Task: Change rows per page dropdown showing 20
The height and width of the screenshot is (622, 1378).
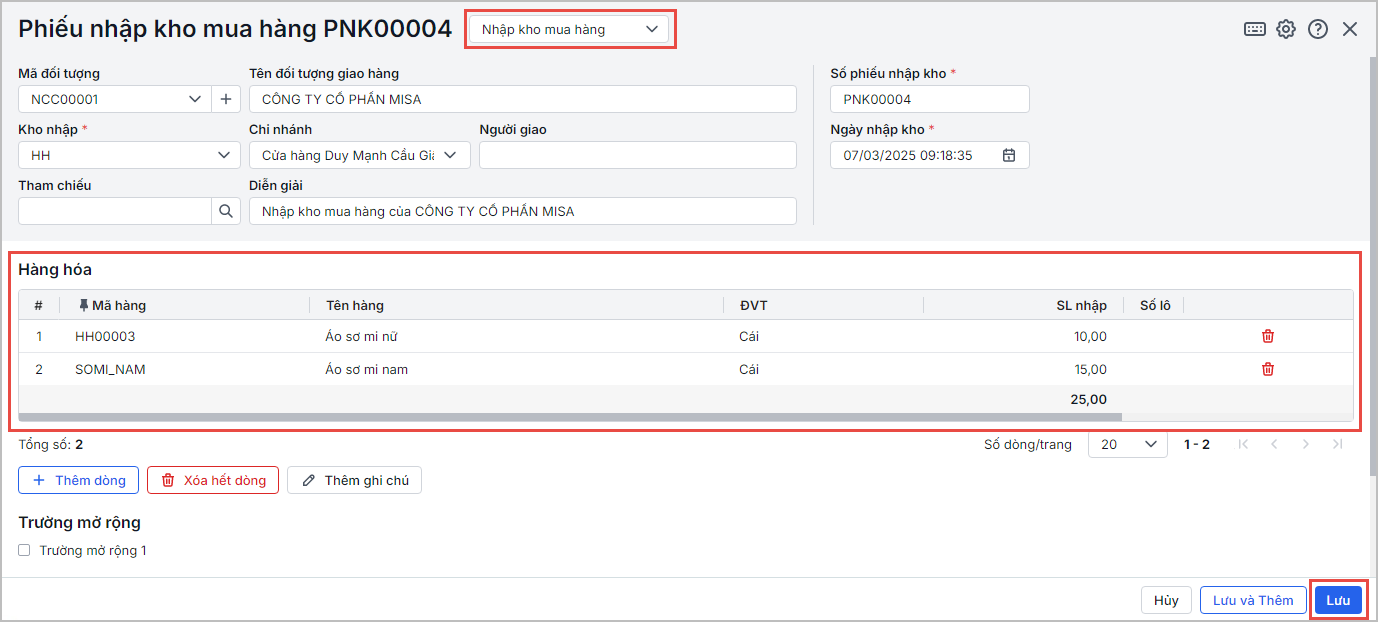Action: click(x=1127, y=444)
